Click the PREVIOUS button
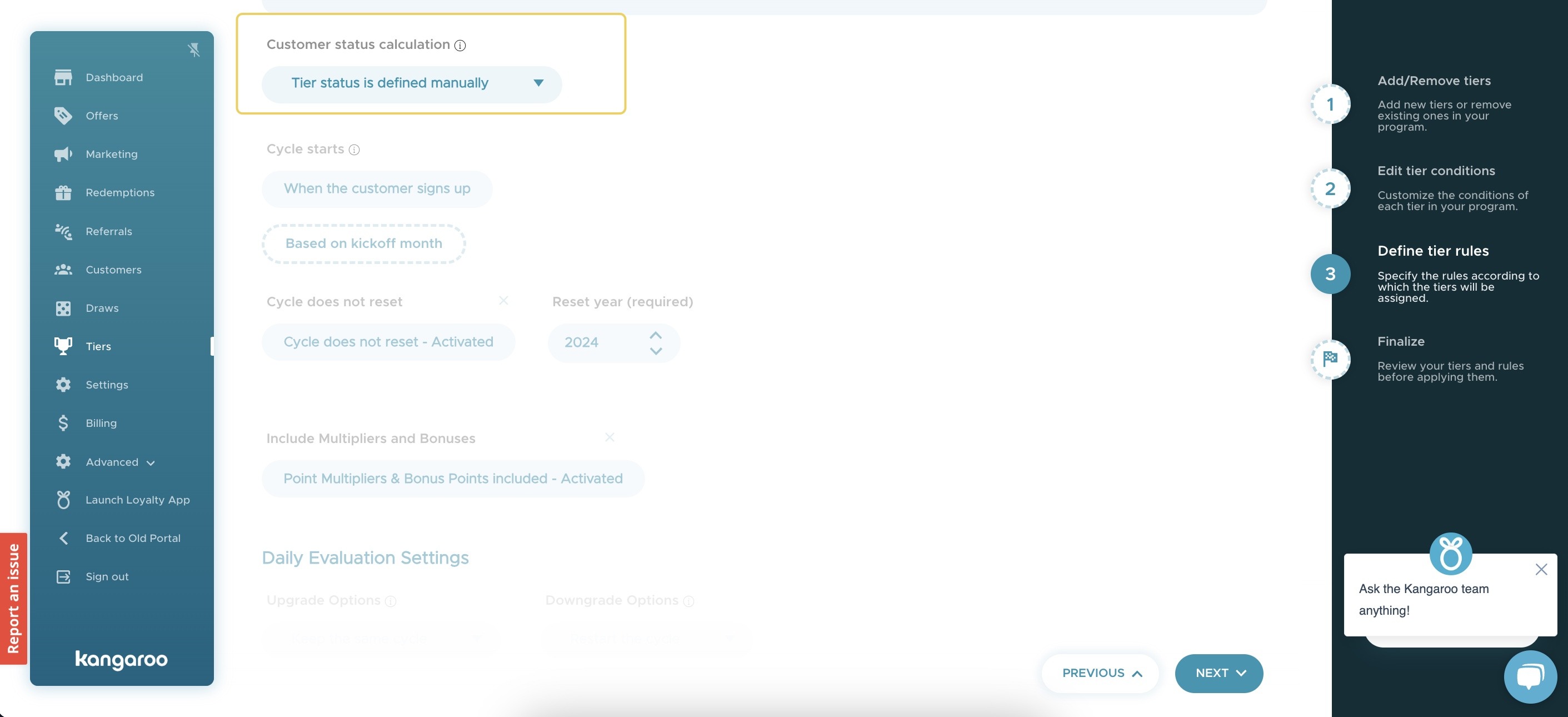 (1100, 673)
